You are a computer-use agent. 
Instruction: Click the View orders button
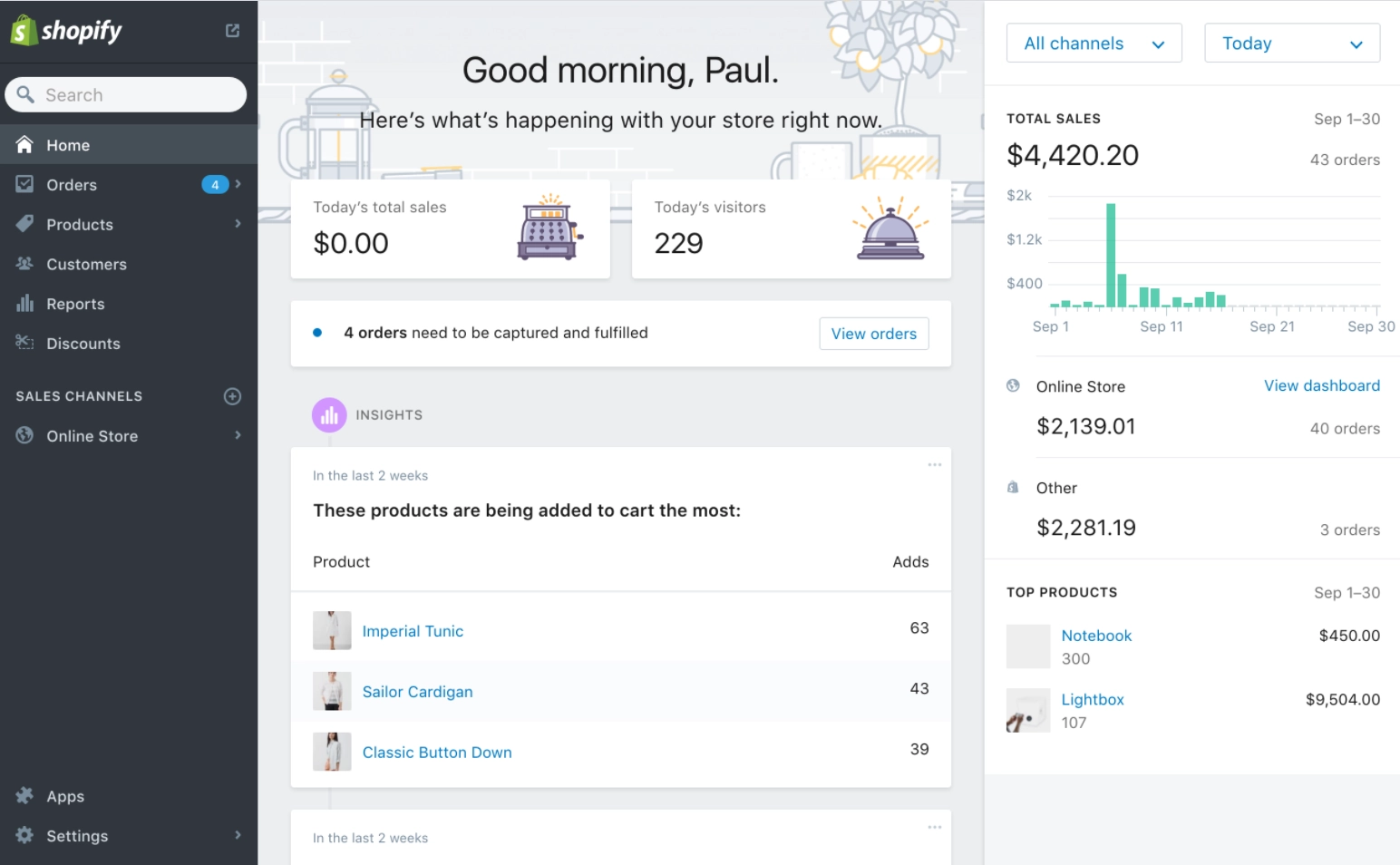tap(873, 334)
